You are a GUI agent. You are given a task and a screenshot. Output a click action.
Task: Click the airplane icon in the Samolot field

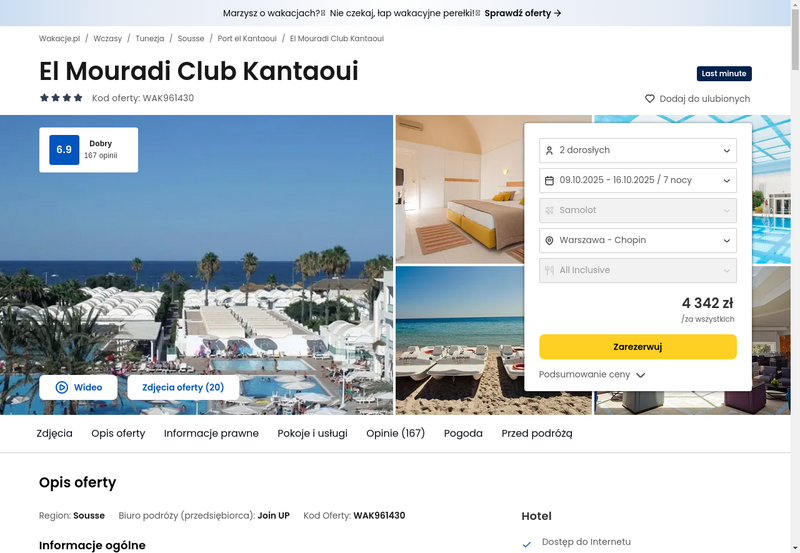click(549, 210)
